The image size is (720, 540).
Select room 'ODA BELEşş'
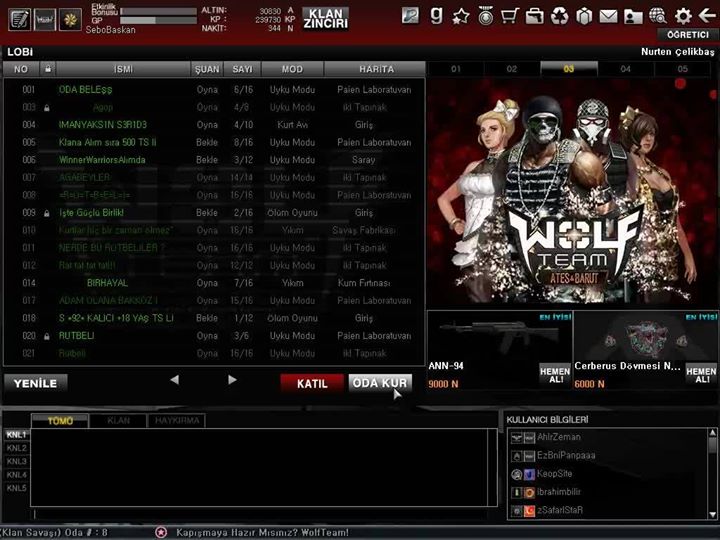click(x=214, y=90)
